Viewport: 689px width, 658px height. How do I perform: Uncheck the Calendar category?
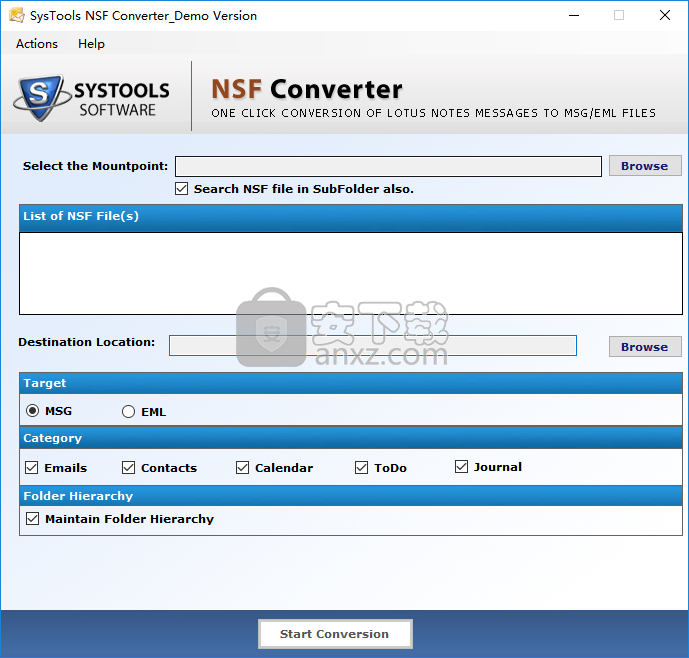tap(242, 468)
